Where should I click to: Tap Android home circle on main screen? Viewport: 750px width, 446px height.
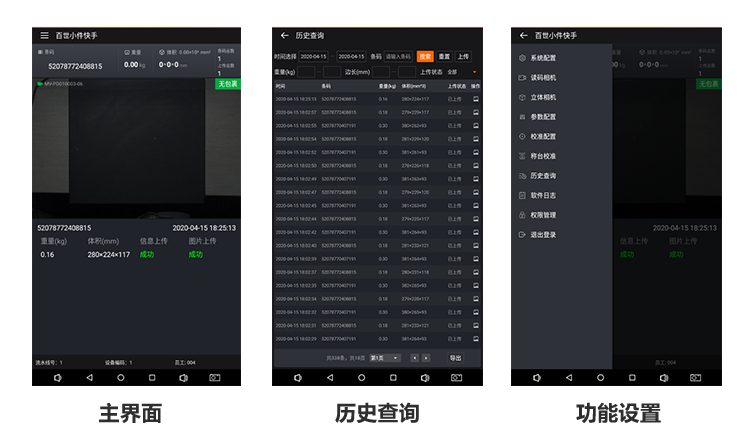[x=121, y=378]
